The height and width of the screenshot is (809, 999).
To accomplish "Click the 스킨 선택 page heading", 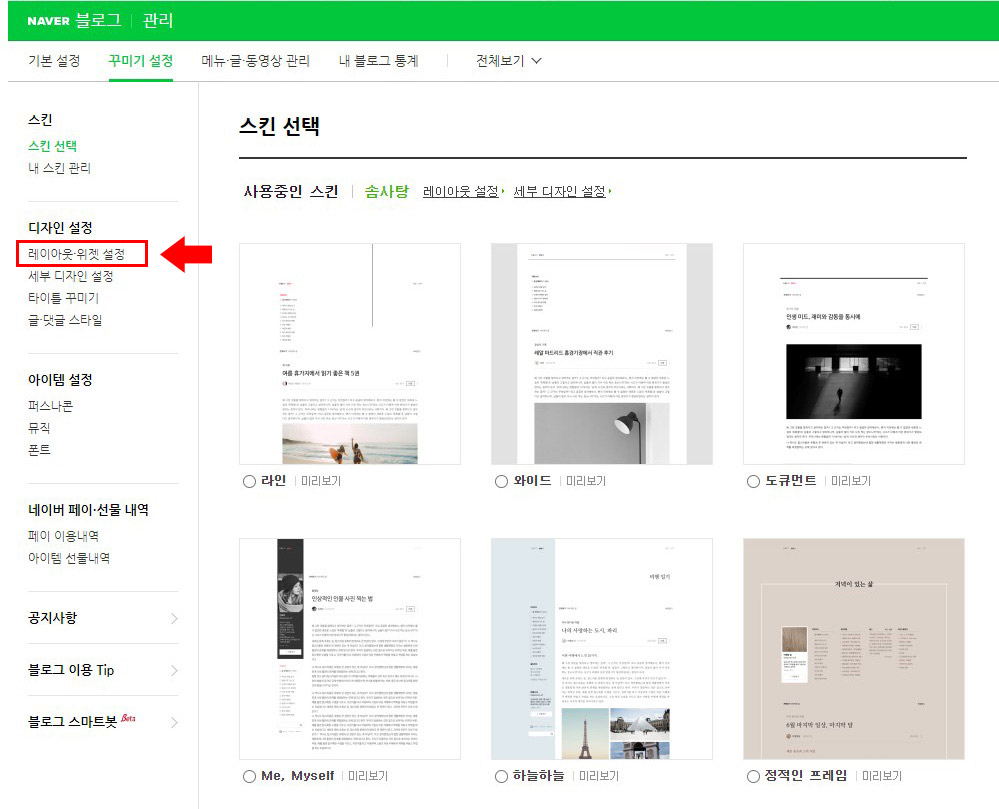I will click(x=279, y=126).
